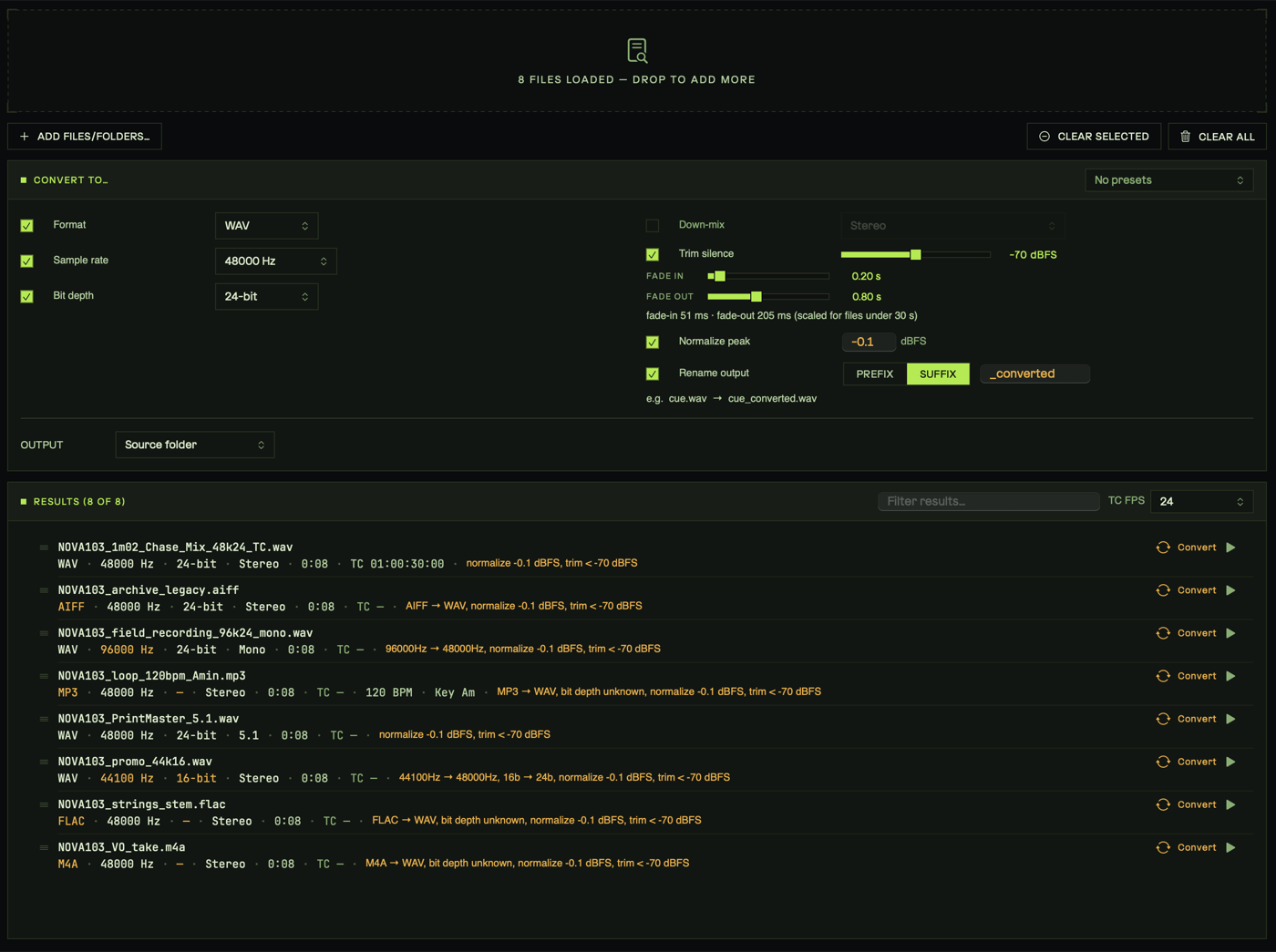Open the 24-bit depth dropdown
Image resolution: width=1276 pixels, height=952 pixels.
[266, 297]
